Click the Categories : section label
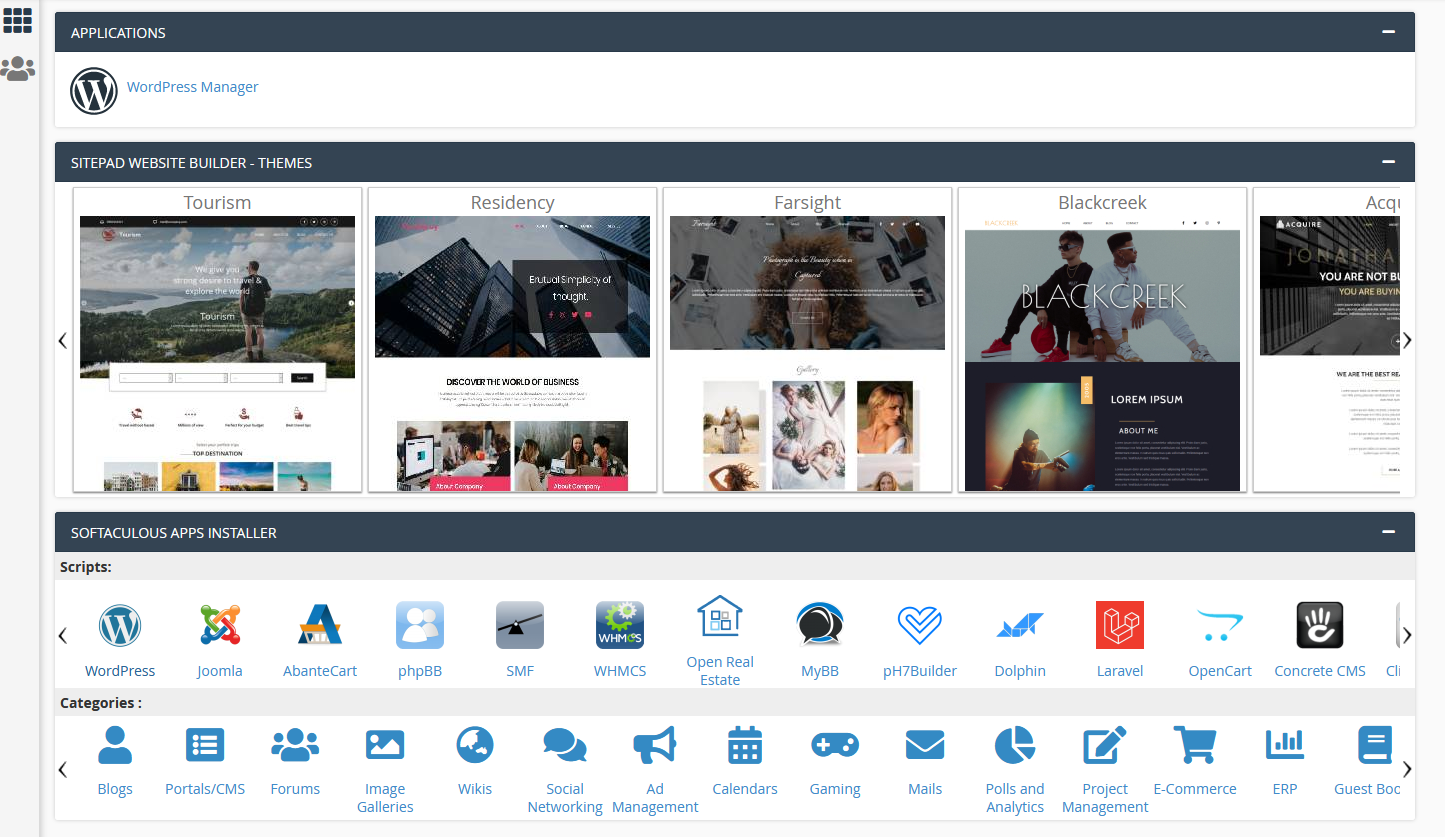Screen dimensions: 1445x837 [x=101, y=703]
